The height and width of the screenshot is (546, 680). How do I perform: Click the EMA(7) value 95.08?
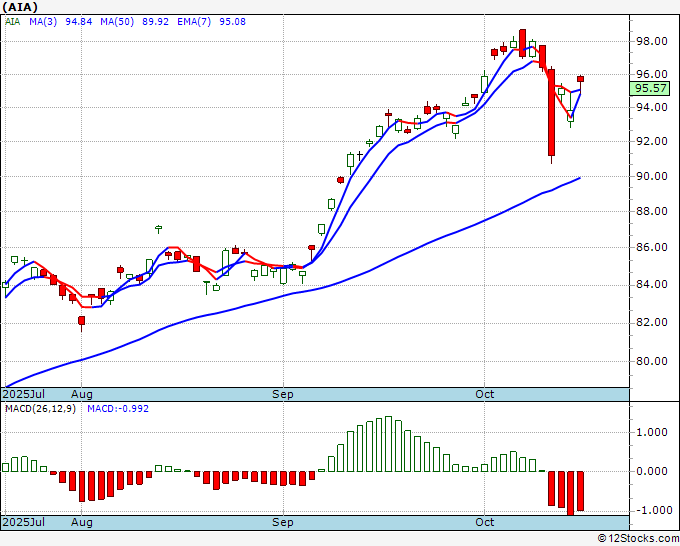[x=232, y=22]
